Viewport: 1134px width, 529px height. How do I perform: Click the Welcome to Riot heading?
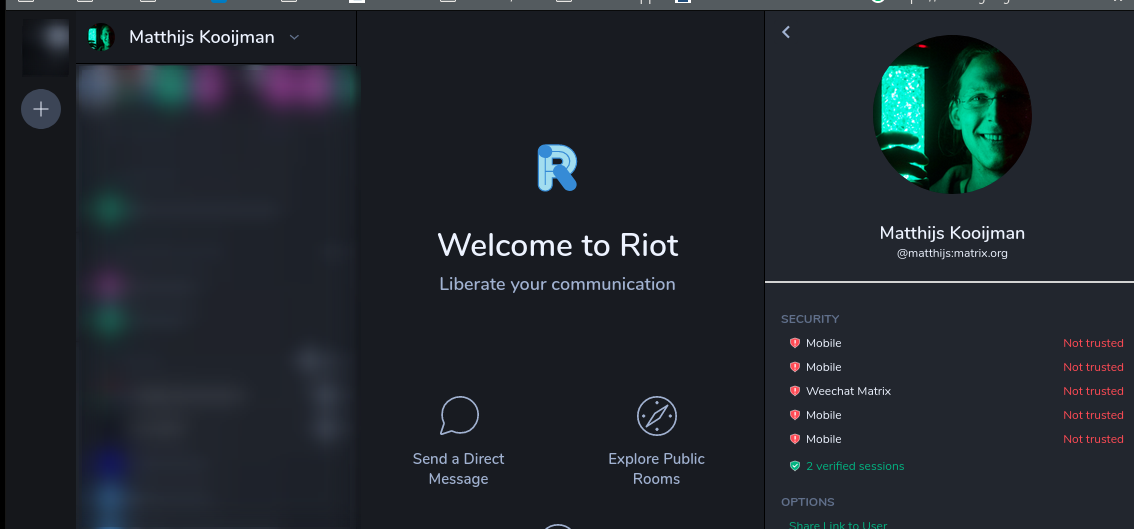coord(558,245)
